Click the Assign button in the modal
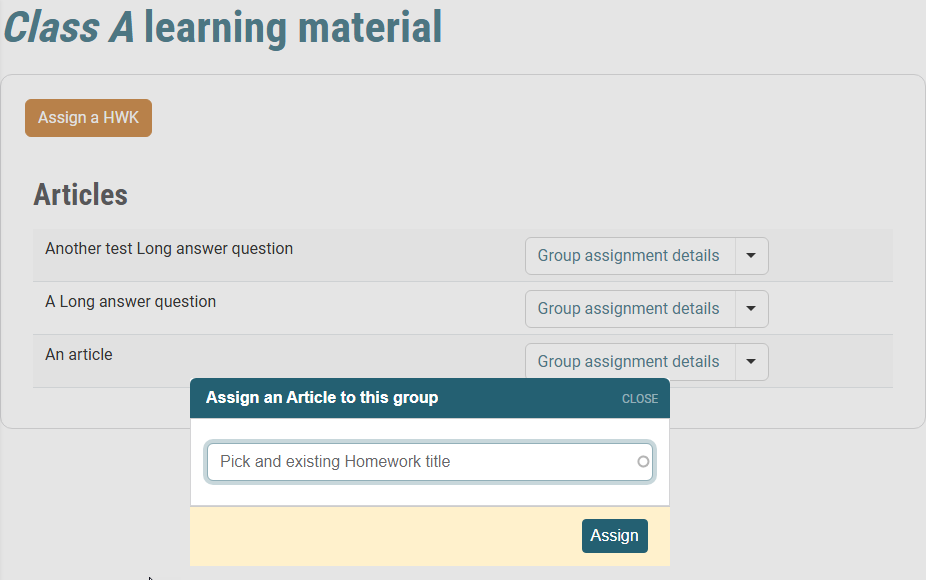Viewport: 926px width, 580px height. click(614, 535)
